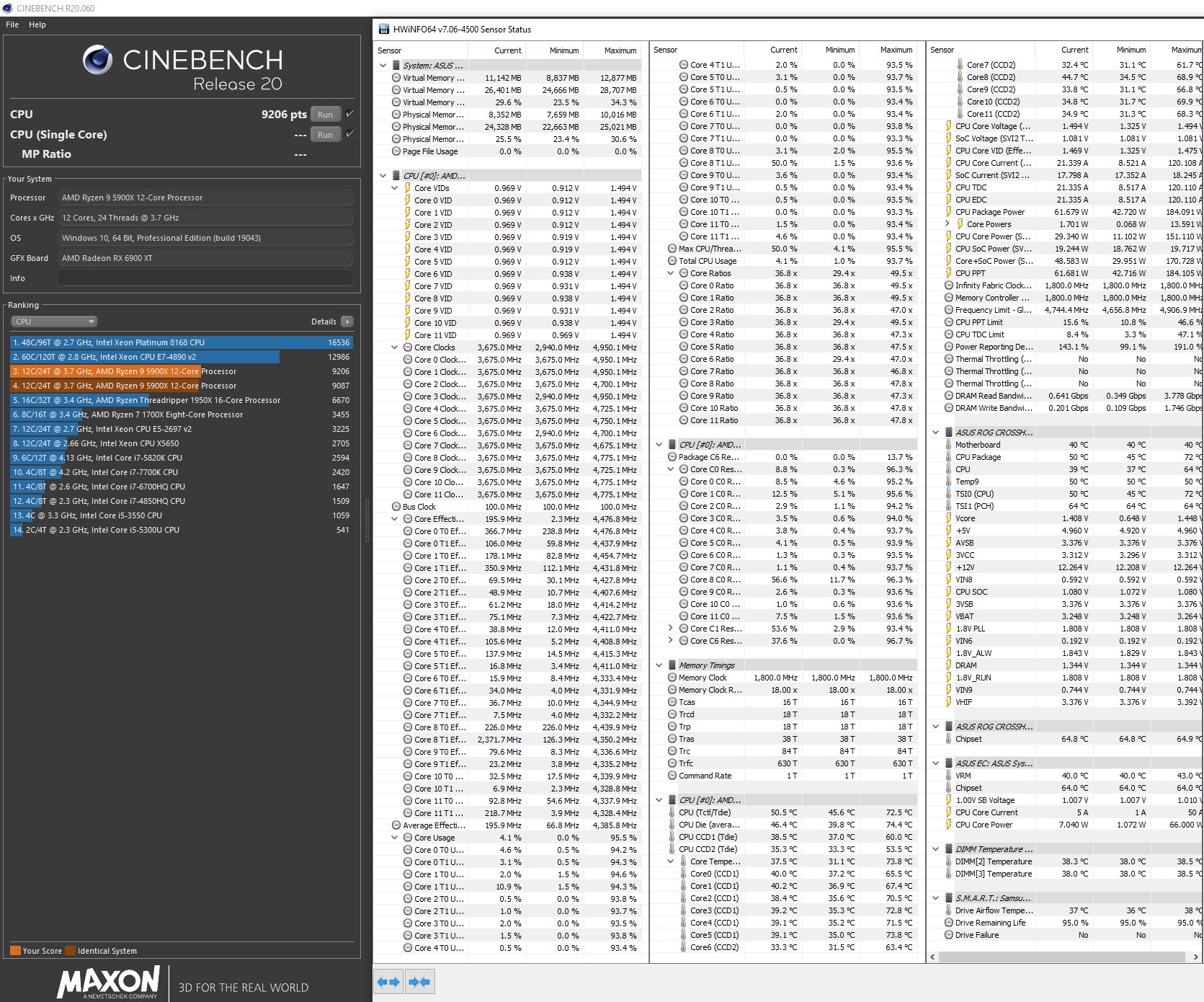
Task: Collapse the System: ASUS sensor group
Action: 383,66
